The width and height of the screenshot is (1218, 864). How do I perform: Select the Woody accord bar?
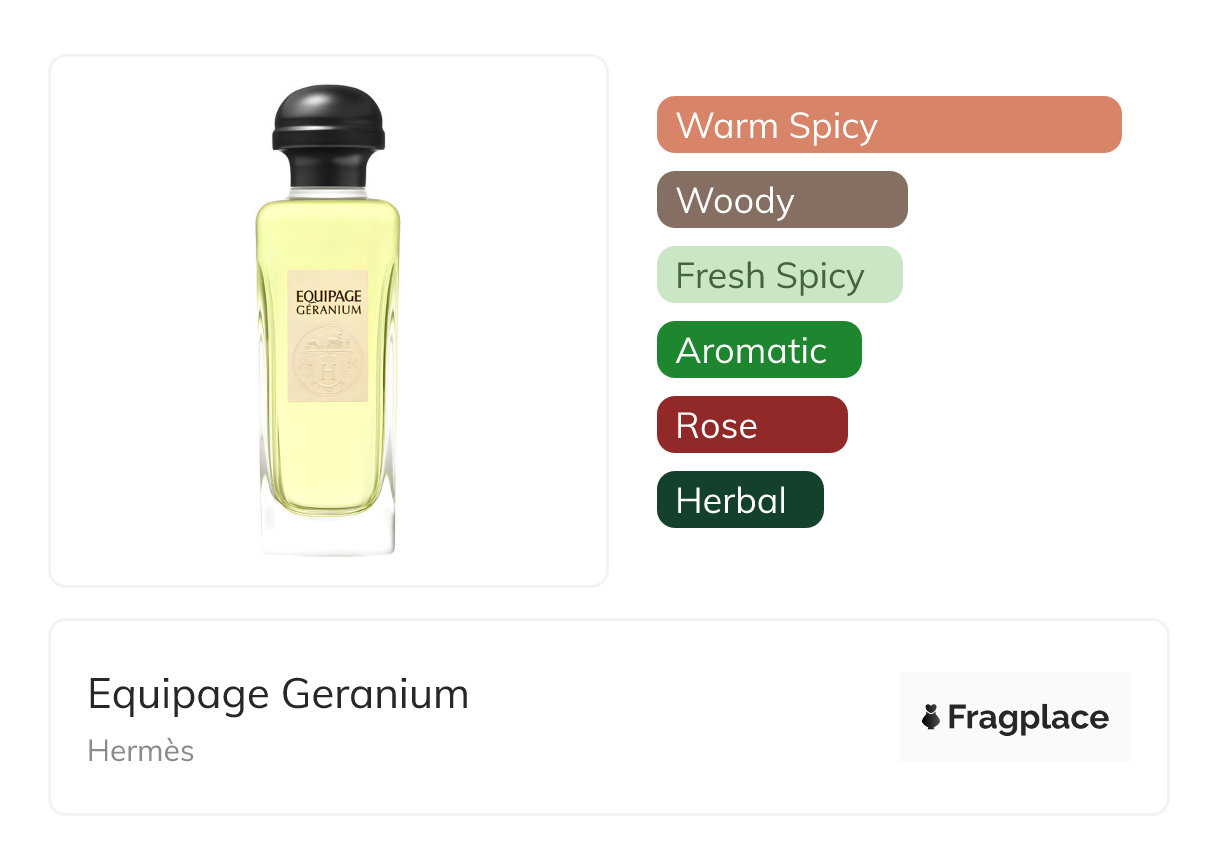pos(781,200)
